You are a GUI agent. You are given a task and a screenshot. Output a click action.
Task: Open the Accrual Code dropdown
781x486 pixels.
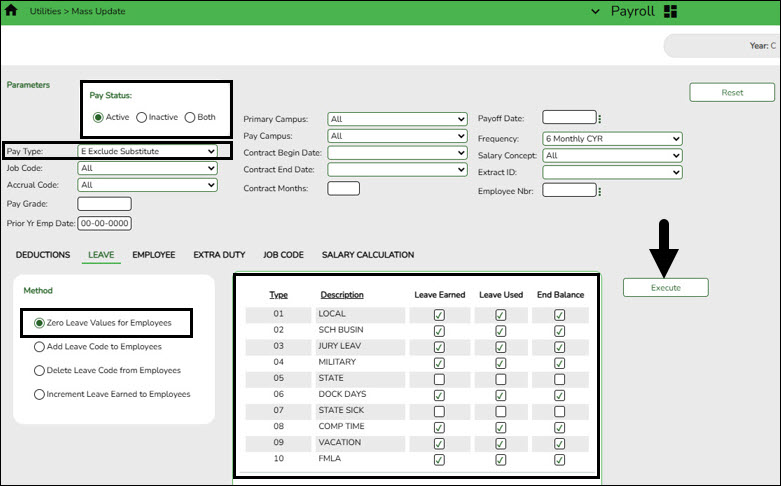click(x=147, y=185)
